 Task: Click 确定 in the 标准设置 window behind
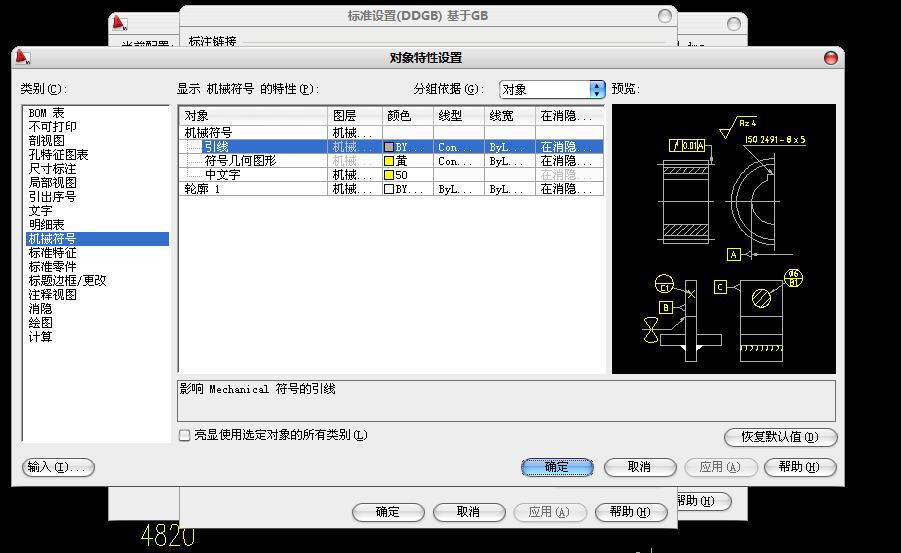pyautogui.click(x=388, y=512)
